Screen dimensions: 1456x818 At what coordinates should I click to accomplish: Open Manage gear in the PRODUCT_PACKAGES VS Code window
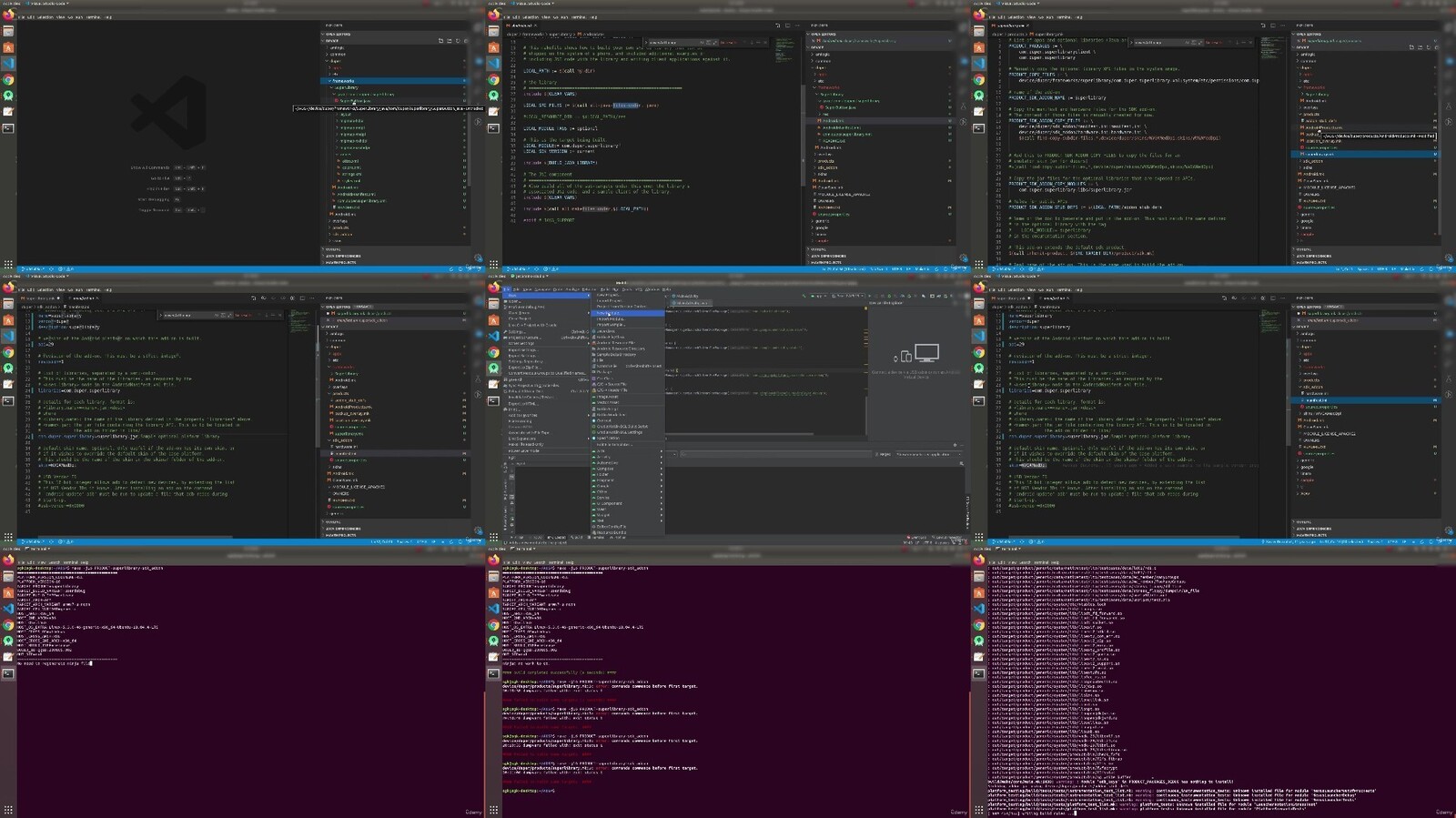1449,258
